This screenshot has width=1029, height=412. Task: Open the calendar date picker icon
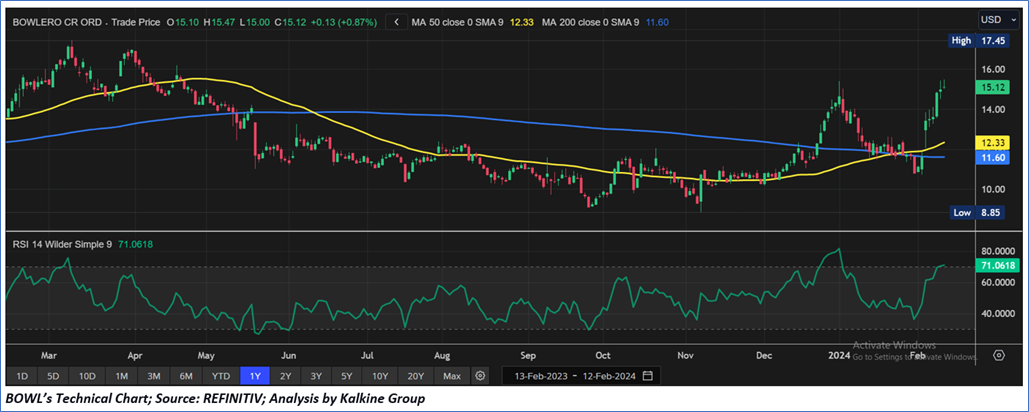(648, 376)
